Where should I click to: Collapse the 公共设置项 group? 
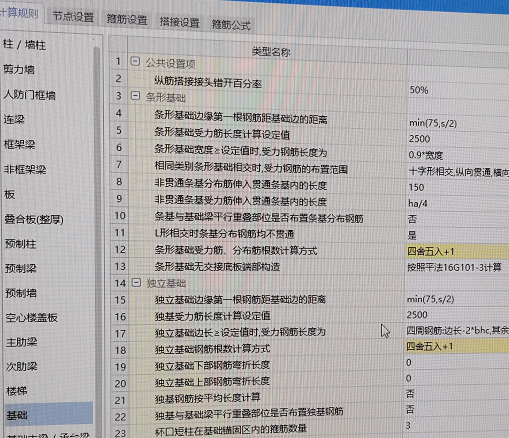135,61
